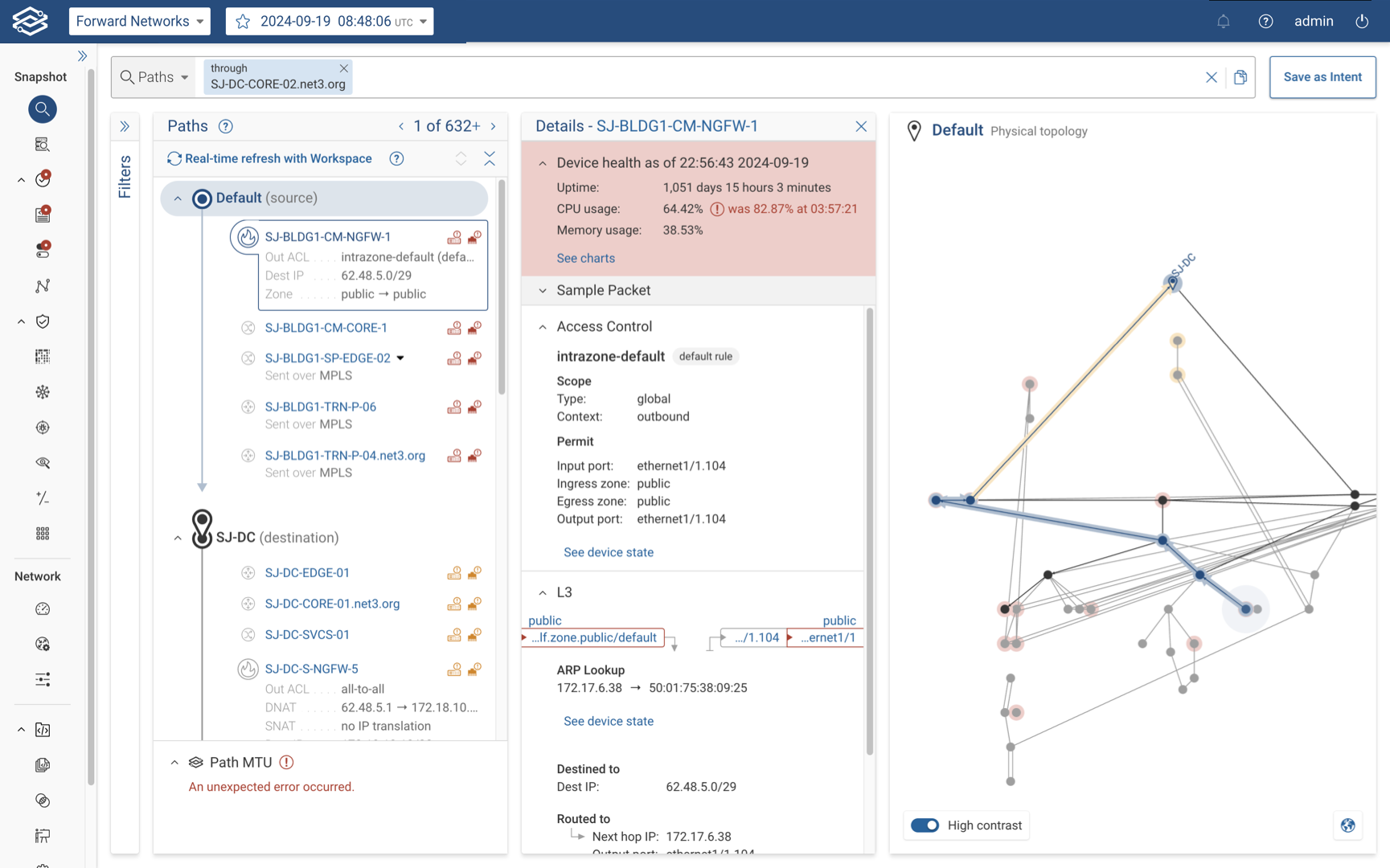Click the copy-query icon in the search bar
1390x868 pixels.
tap(1240, 77)
